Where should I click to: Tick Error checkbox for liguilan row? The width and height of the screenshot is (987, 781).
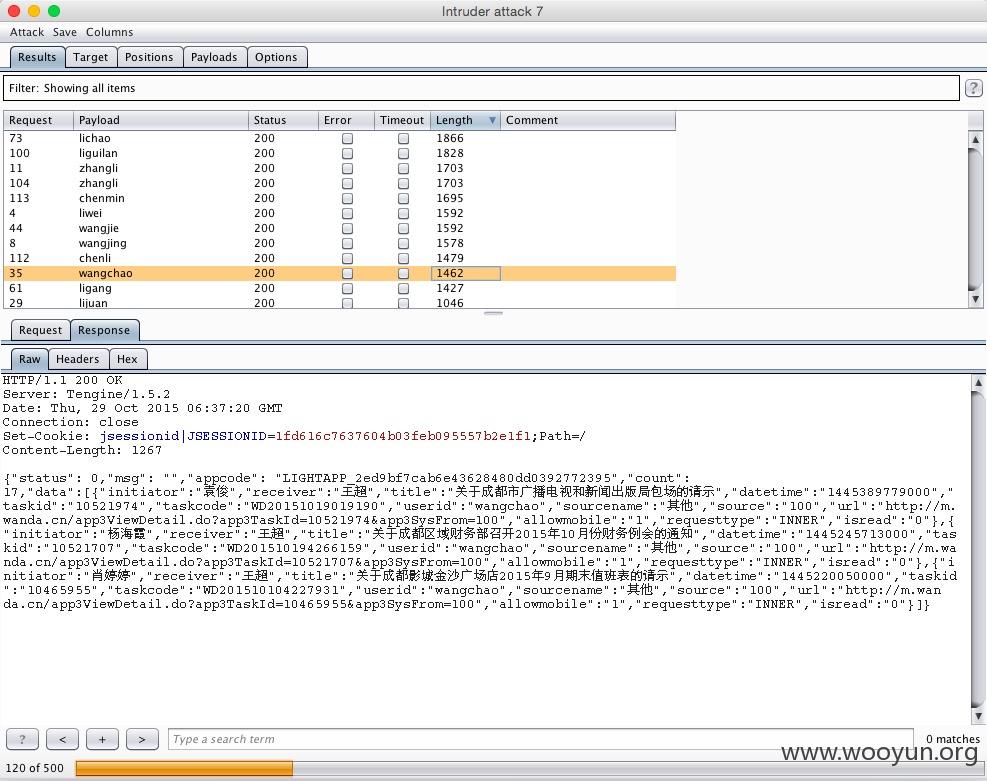pyautogui.click(x=347, y=154)
